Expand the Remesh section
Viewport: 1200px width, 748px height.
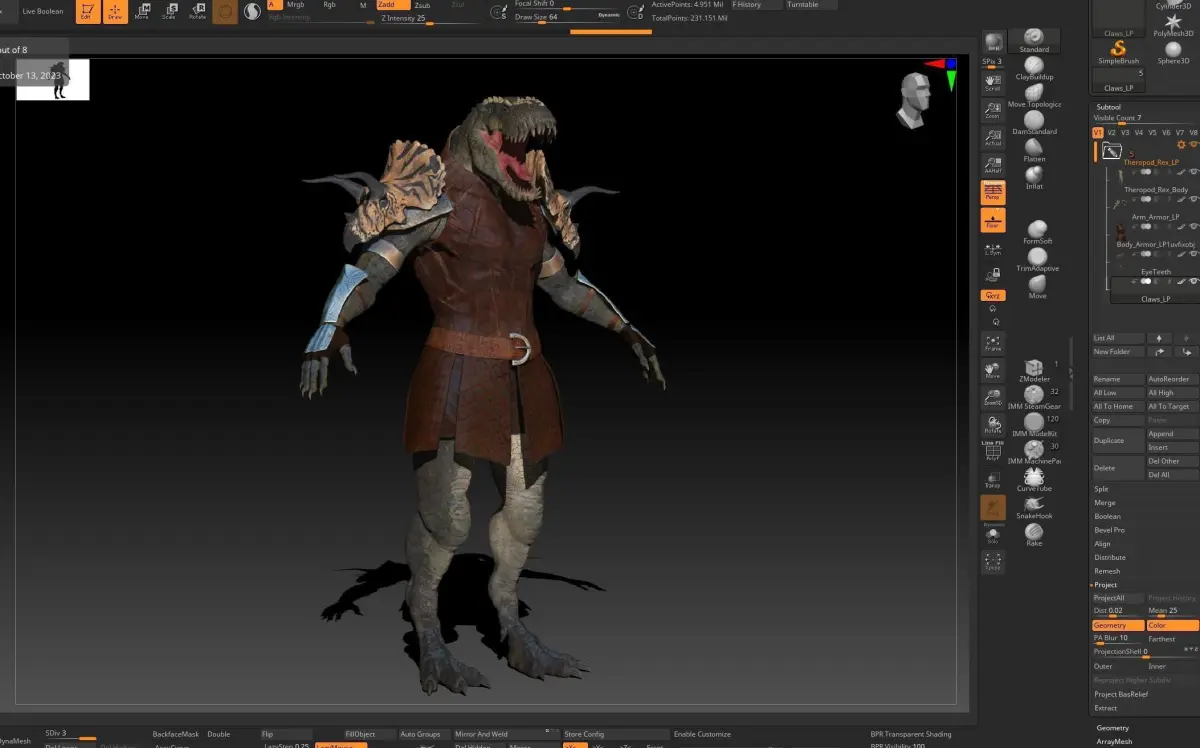click(x=1107, y=571)
